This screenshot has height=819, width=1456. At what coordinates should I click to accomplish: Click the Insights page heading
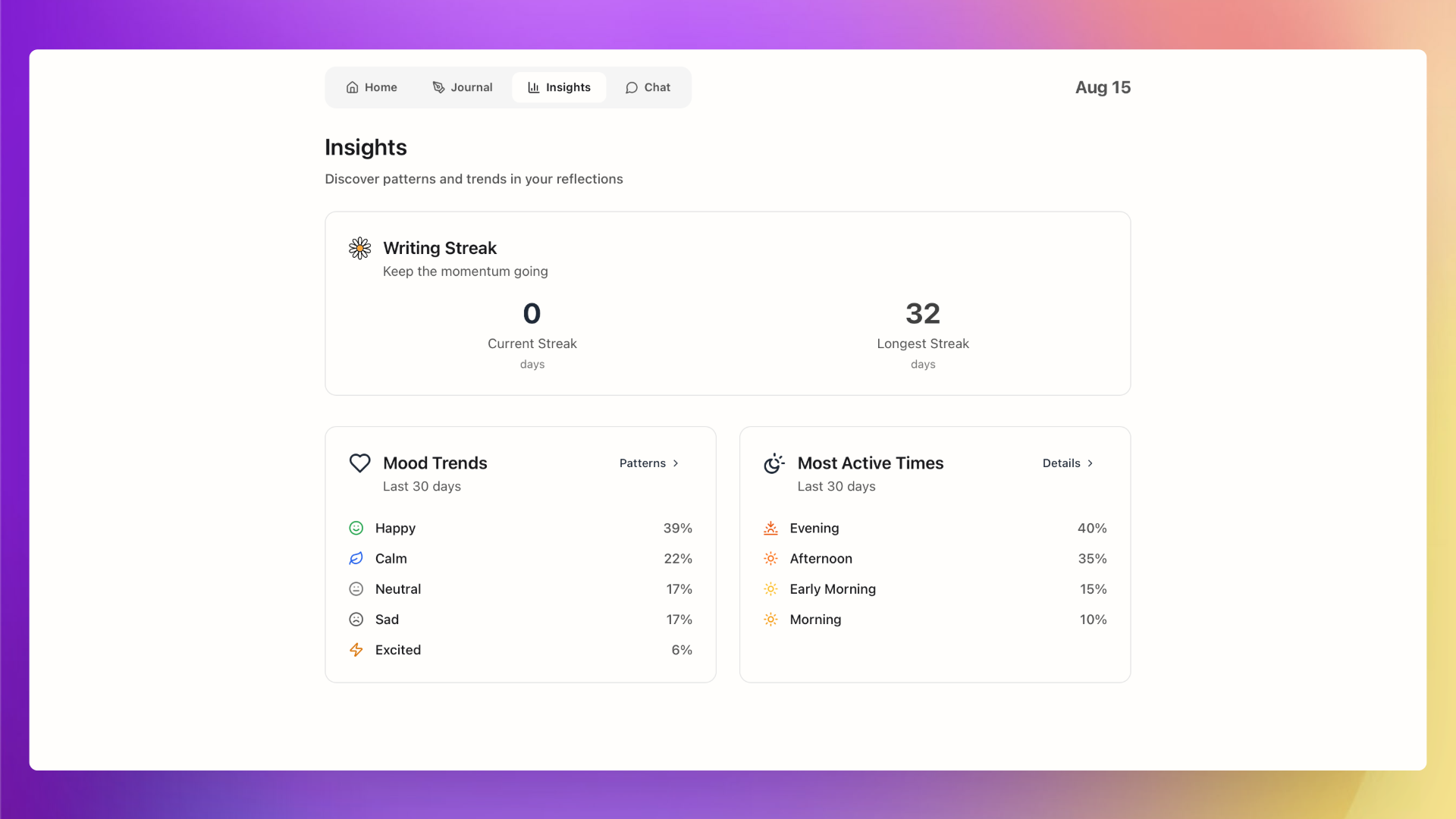coord(366,147)
